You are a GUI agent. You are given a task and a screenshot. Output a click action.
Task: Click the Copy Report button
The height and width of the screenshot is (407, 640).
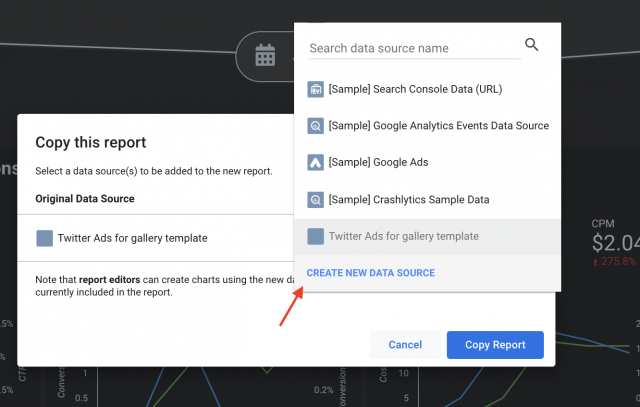(495, 345)
